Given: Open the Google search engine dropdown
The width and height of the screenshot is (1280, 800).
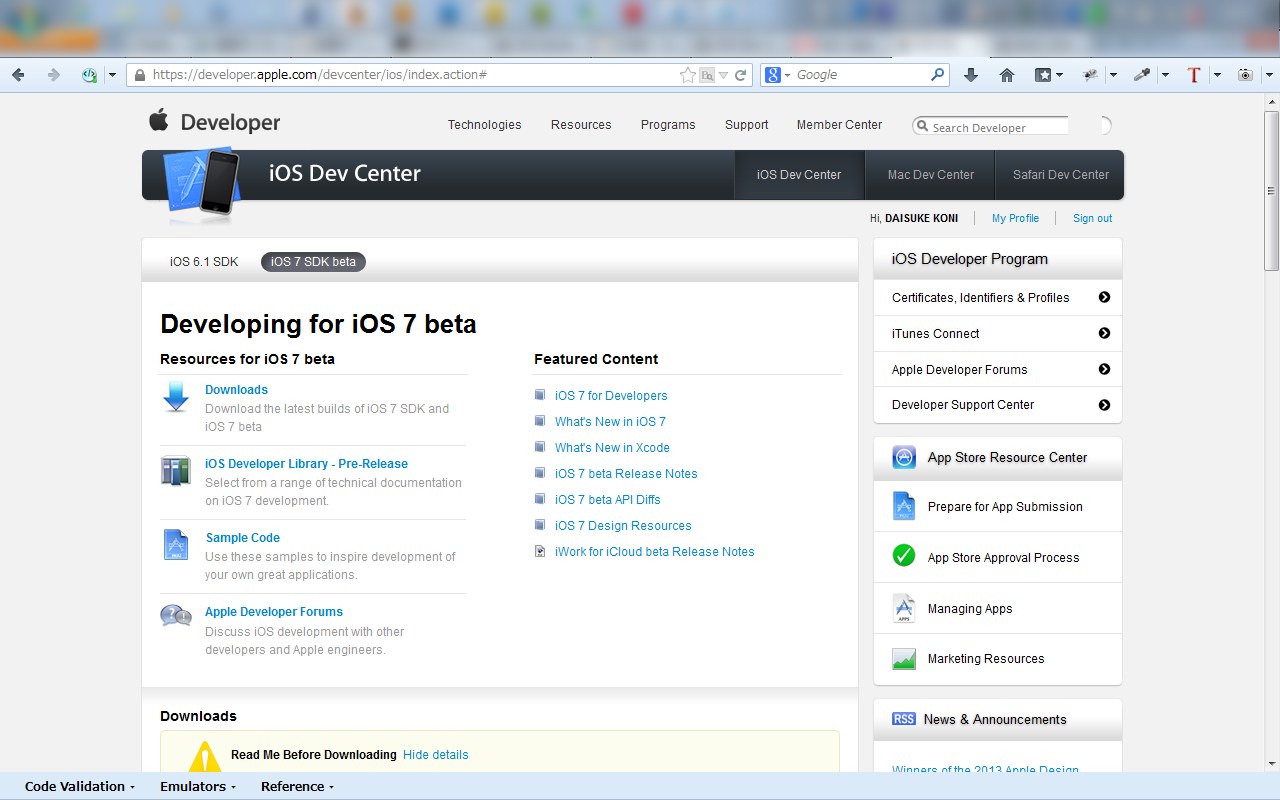Looking at the screenshot, I should [x=777, y=75].
